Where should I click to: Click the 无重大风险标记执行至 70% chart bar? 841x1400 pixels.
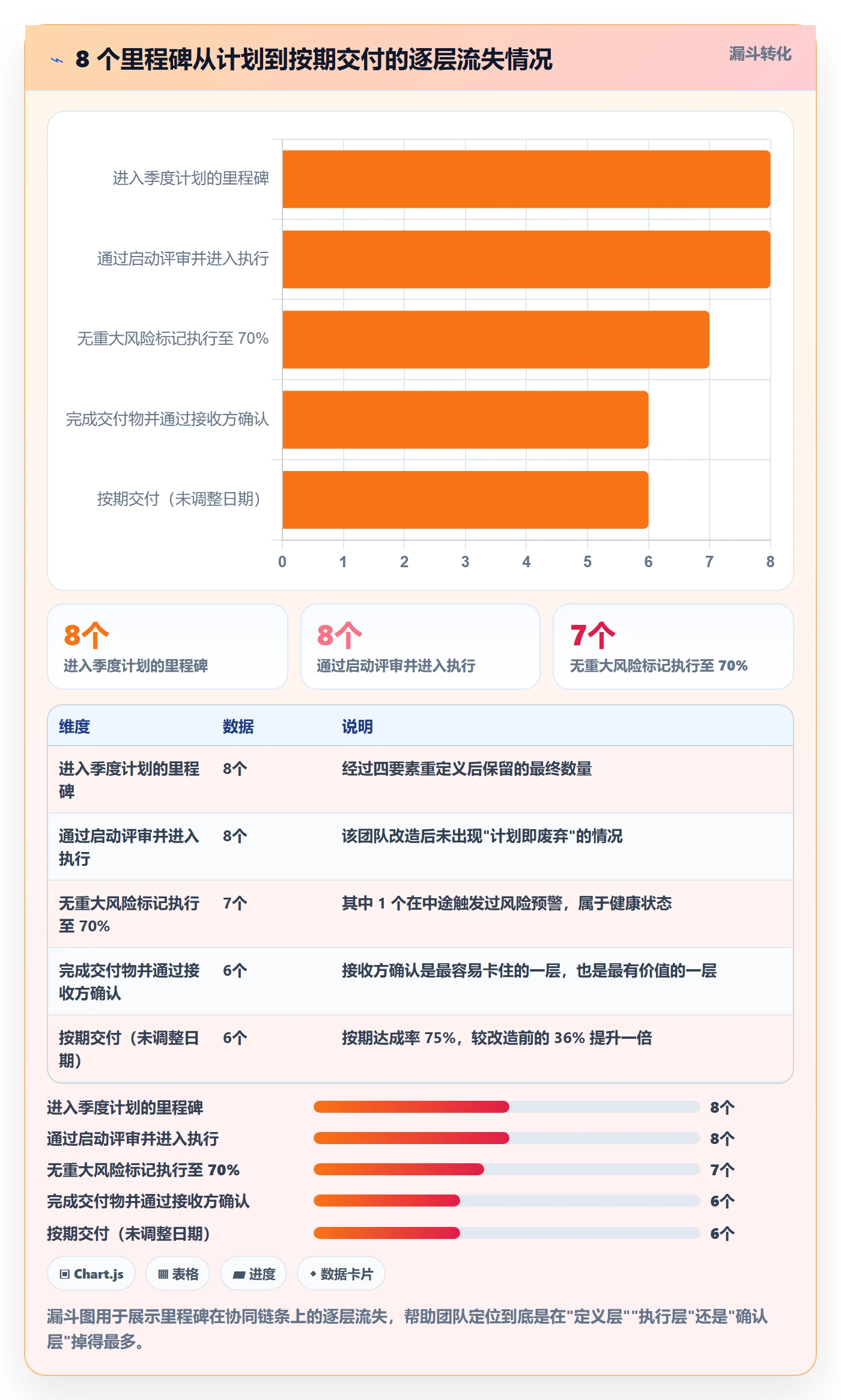(496, 339)
